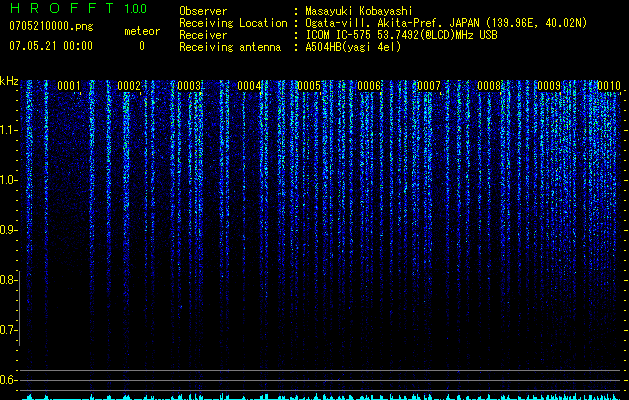Click time marker 0003
This screenshot has height=400, width=629.
tap(189, 86)
